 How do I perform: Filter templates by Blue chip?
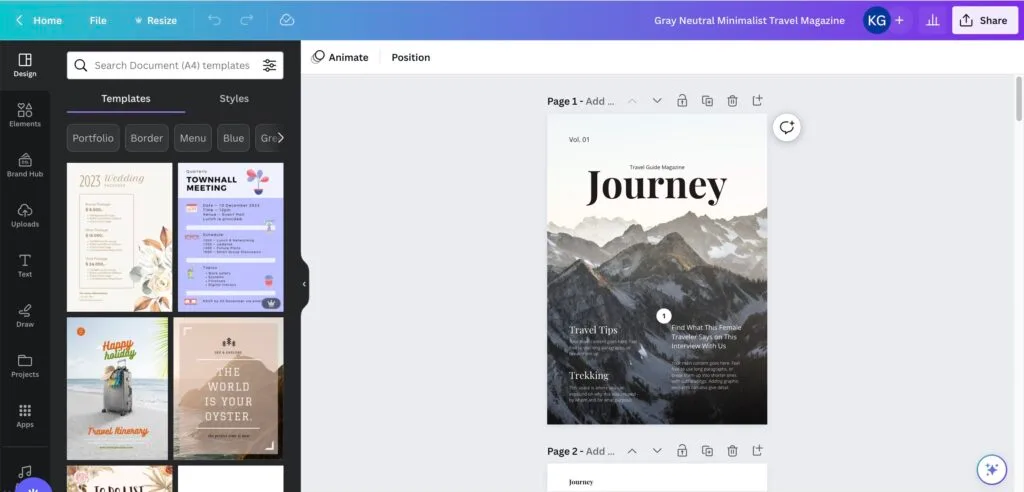pos(233,138)
